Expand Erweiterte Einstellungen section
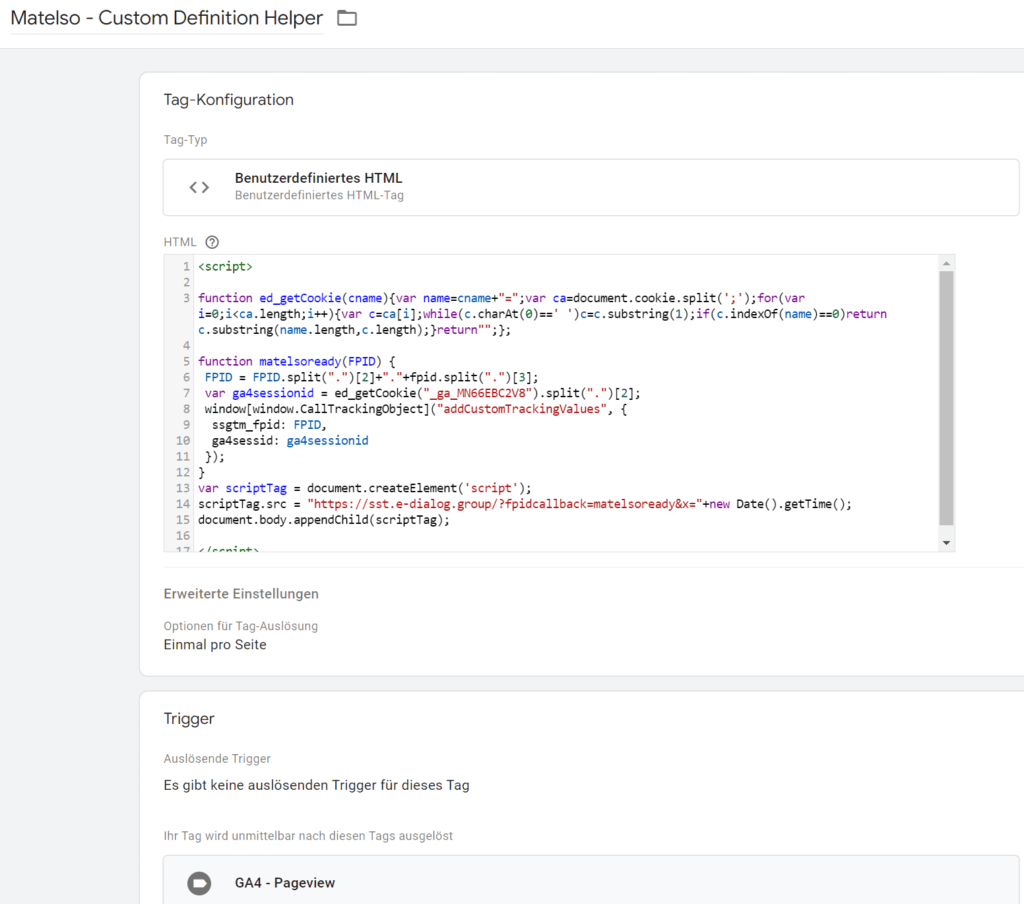Screen dimensions: 1024x904 [241, 594]
